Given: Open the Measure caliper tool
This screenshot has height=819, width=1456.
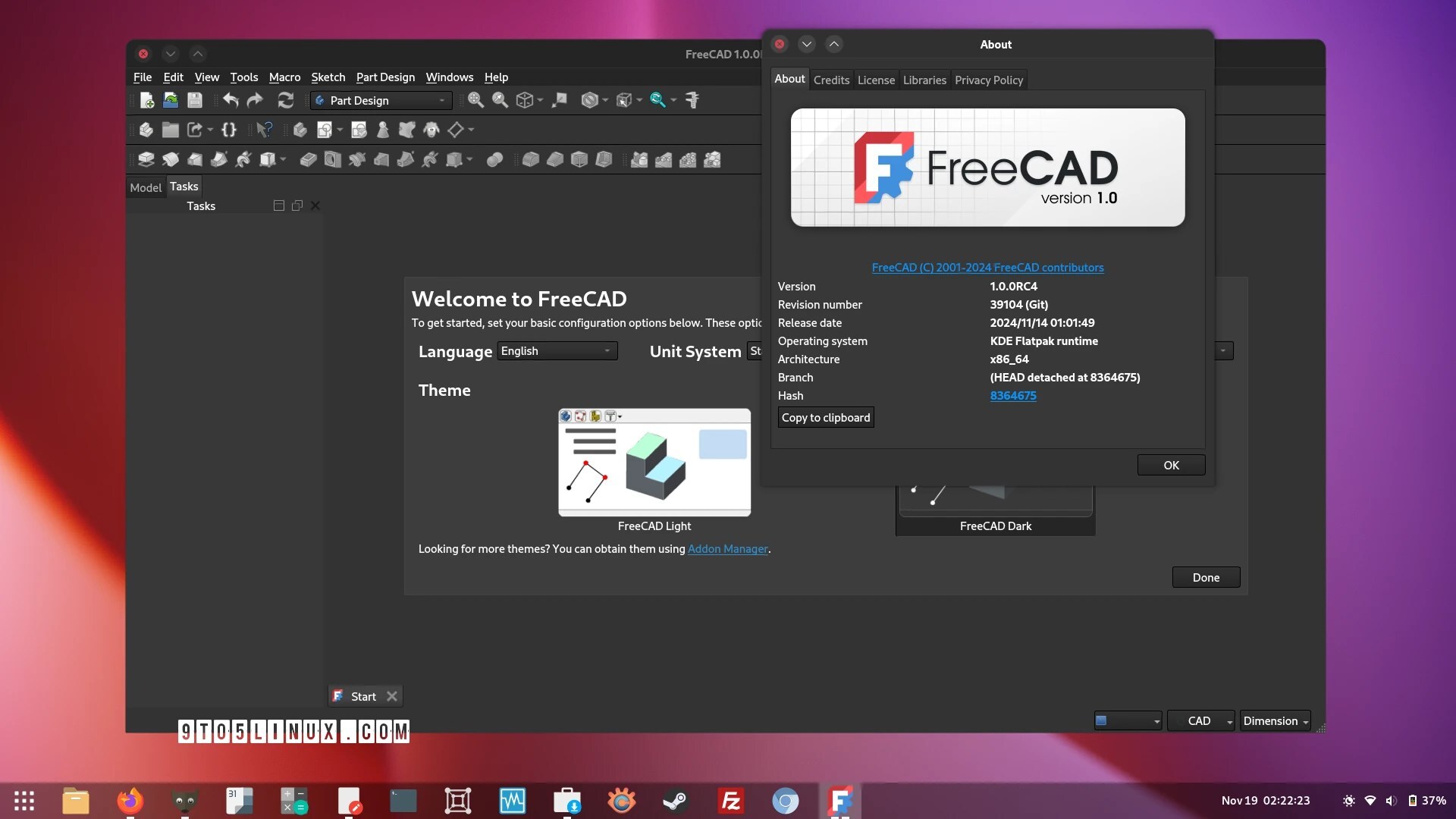Looking at the screenshot, I should (692, 100).
